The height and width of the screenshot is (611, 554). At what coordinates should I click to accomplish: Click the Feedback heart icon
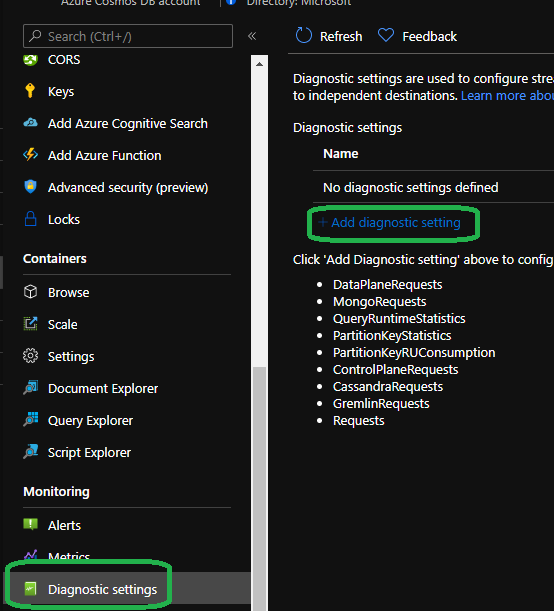[386, 35]
